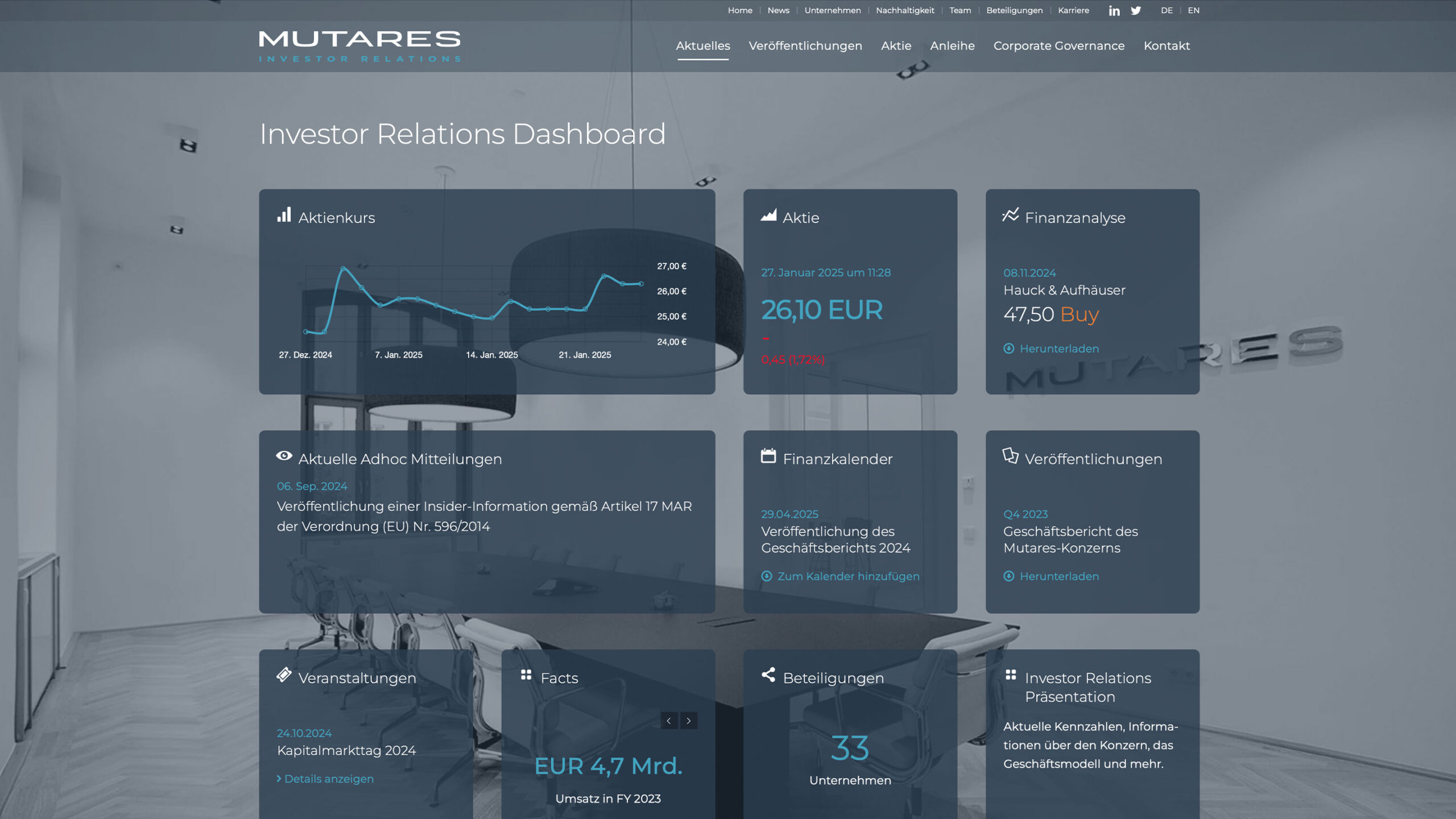Click the Finanzkalender calendar icon
The height and width of the screenshot is (819, 1456).
[768, 456]
